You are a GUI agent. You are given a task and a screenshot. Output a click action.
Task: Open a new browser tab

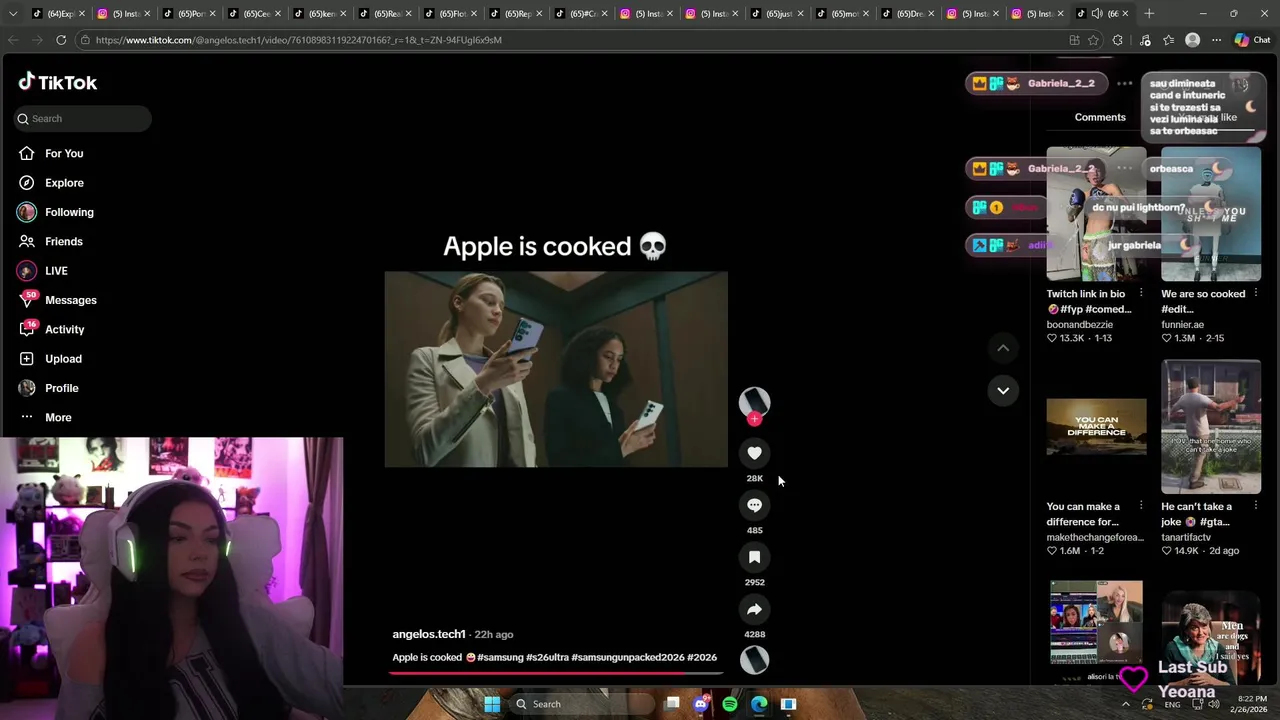click(1149, 14)
